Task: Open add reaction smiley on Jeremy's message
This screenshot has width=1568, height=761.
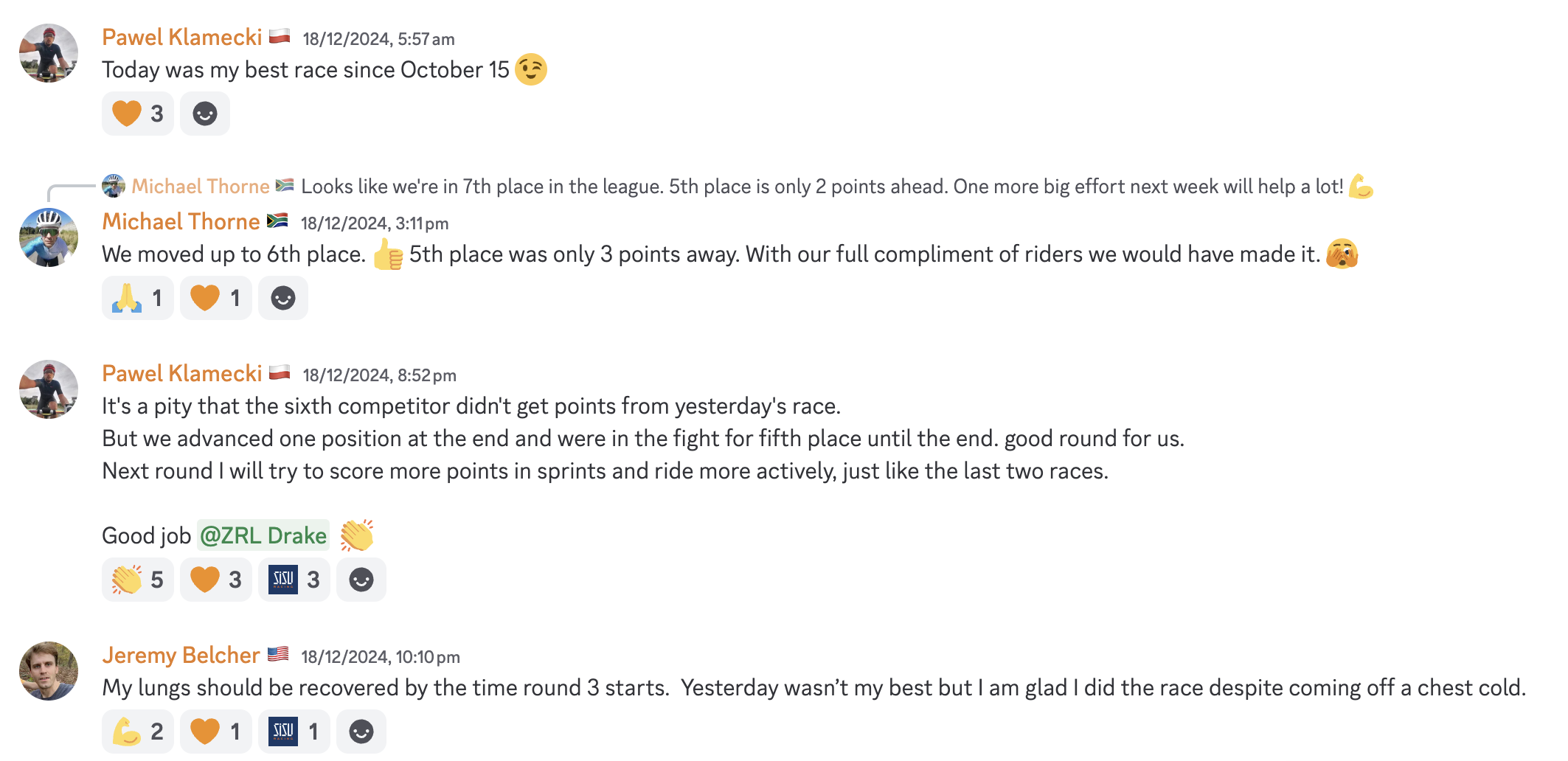Action: (x=361, y=732)
